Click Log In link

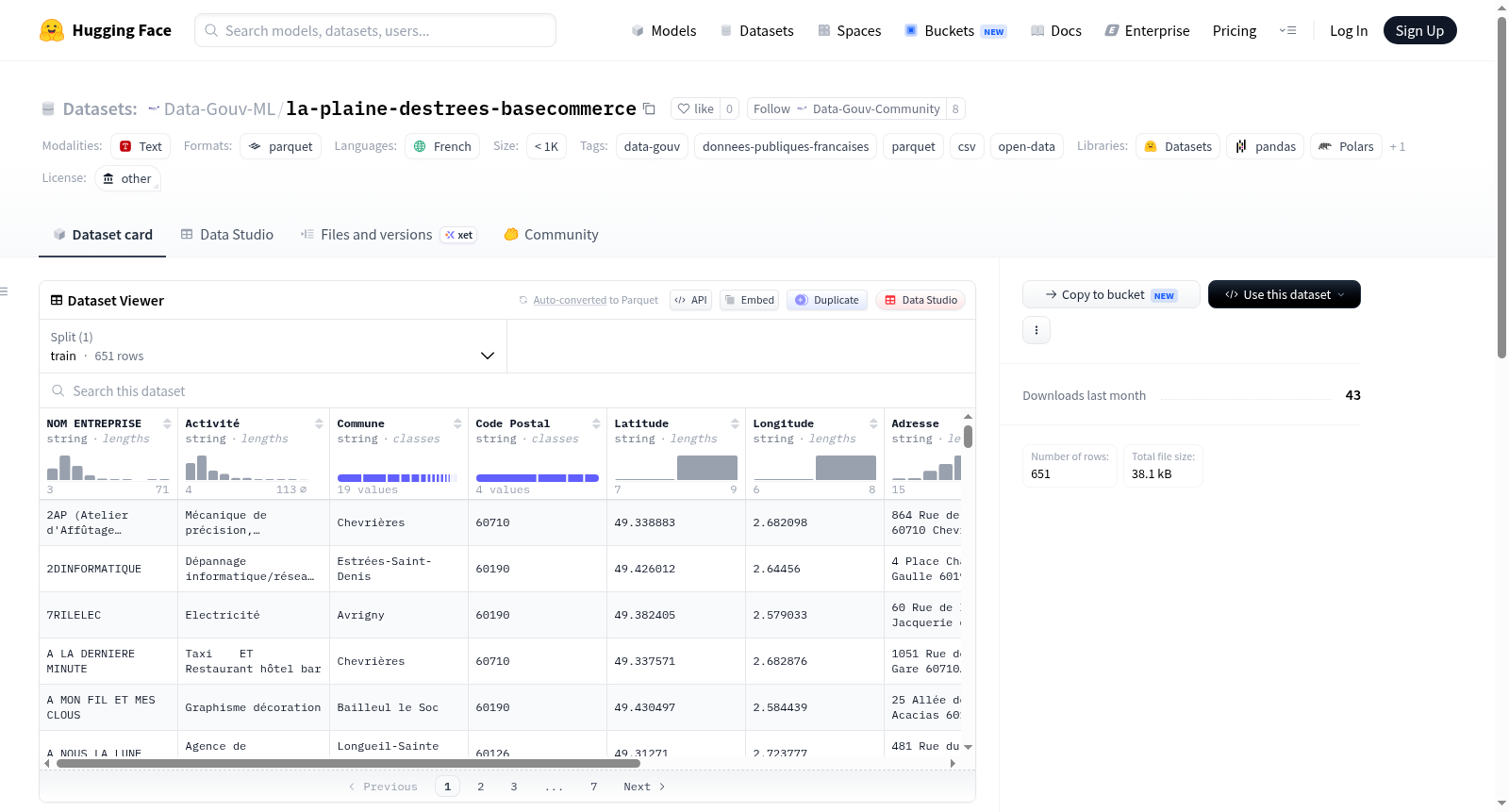pos(1349,30)
